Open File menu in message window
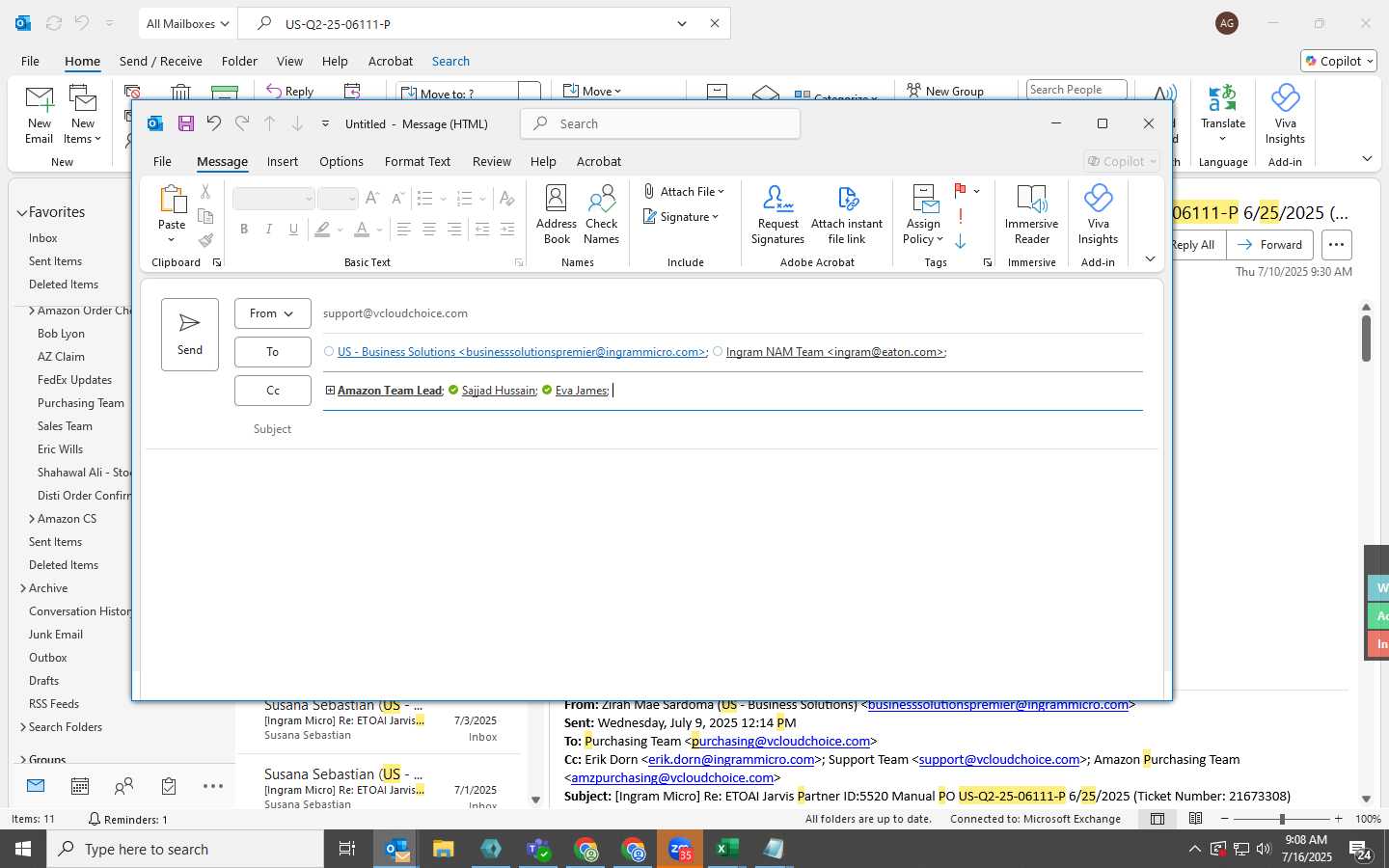The height and width of the screenshot is (868, 1389). 162,162
